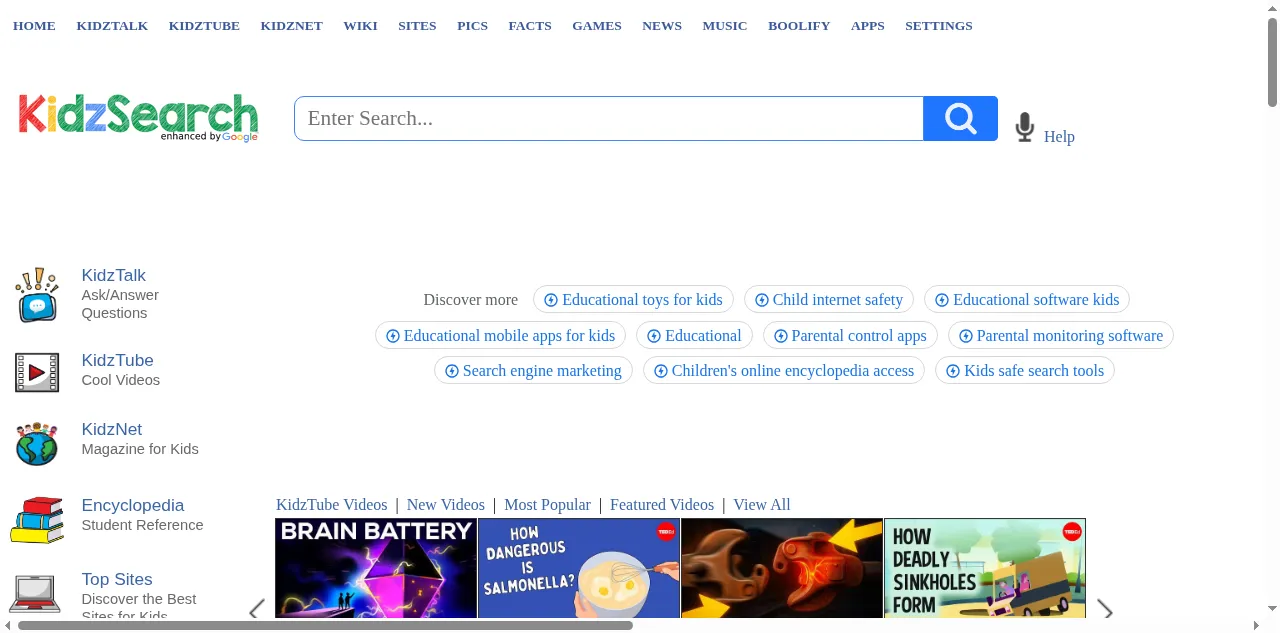Select the plain Educational chip
This screenshot has height=633, width=1280.
coord(694,336)
